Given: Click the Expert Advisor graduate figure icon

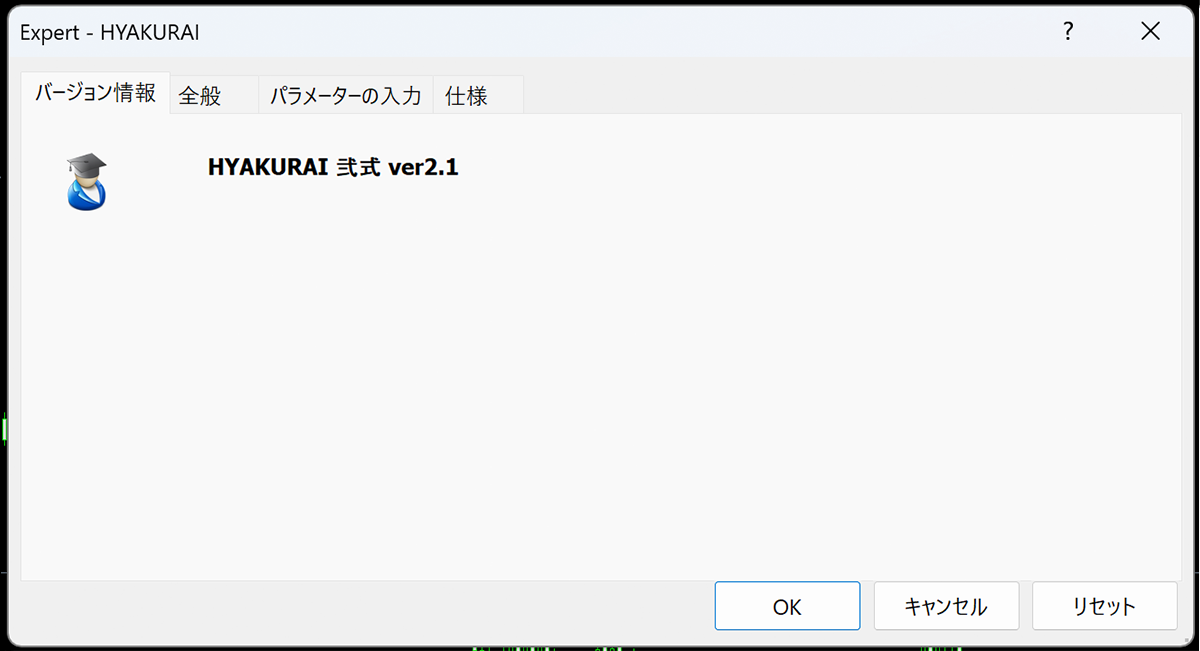Looking at the screenshot, I should tap(85, 182).
